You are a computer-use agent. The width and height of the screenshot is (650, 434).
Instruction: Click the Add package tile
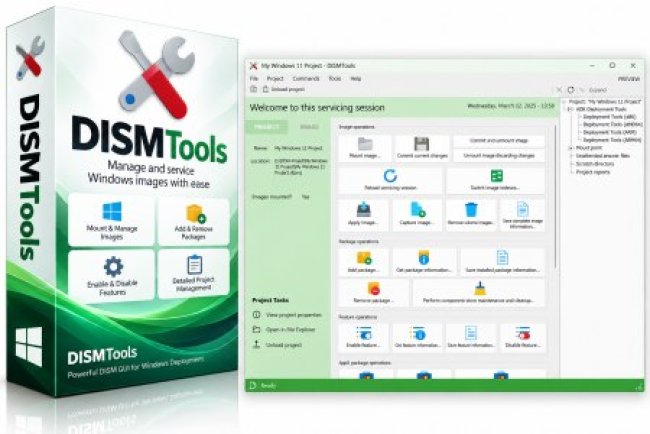[x=364, y=262]
